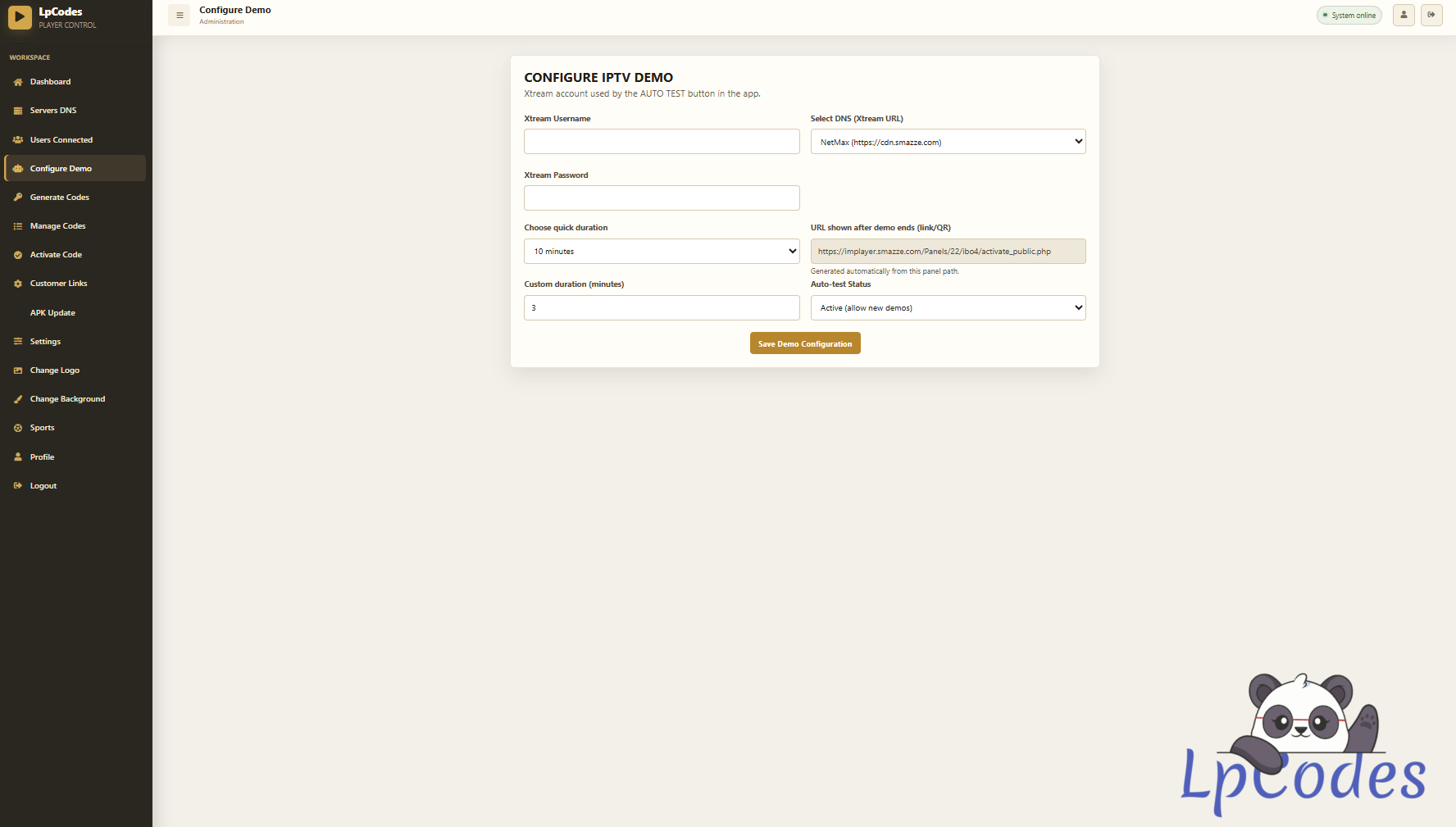Viewport: 1456px width, 827px height.
Task: Click the Configure Demo robot icon
Action: click(18, 169)
